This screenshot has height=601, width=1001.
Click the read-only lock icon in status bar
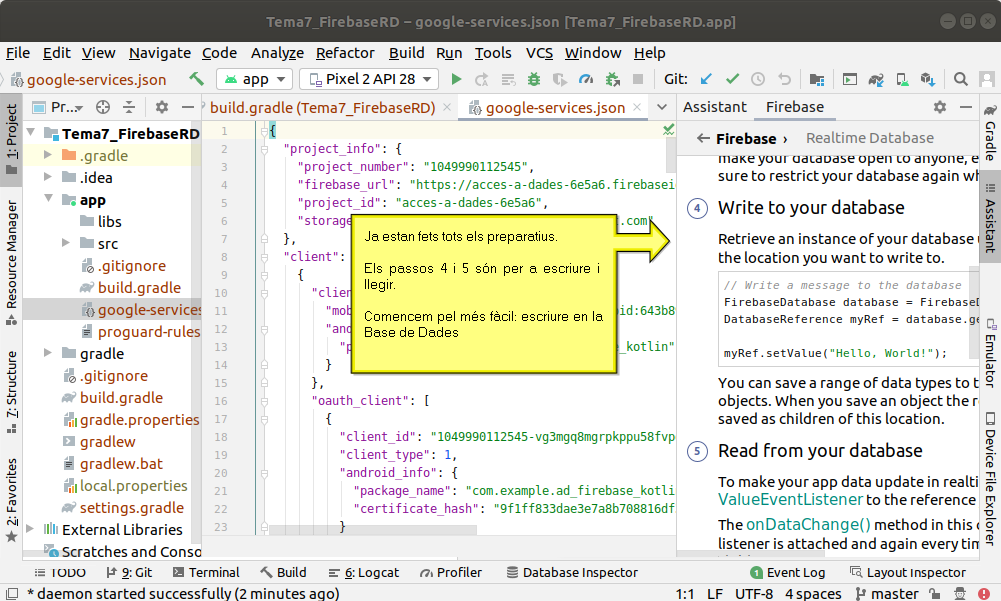click(934, 594)
